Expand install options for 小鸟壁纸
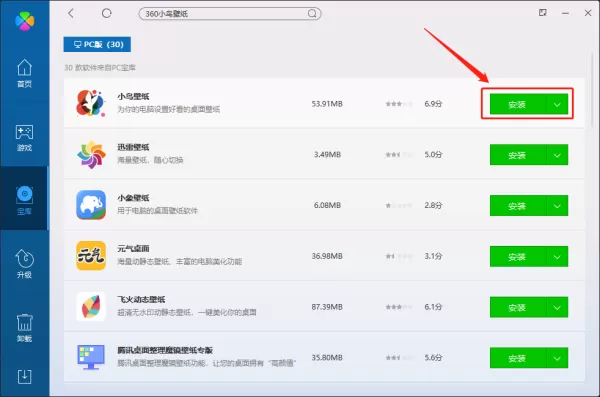The width and height of the screenshot is (600, 397). coord(557,104)
